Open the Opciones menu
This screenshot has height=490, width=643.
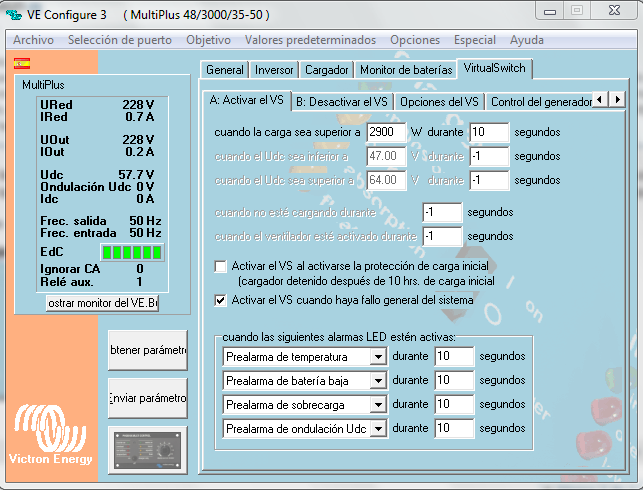(x=415, y=40)
